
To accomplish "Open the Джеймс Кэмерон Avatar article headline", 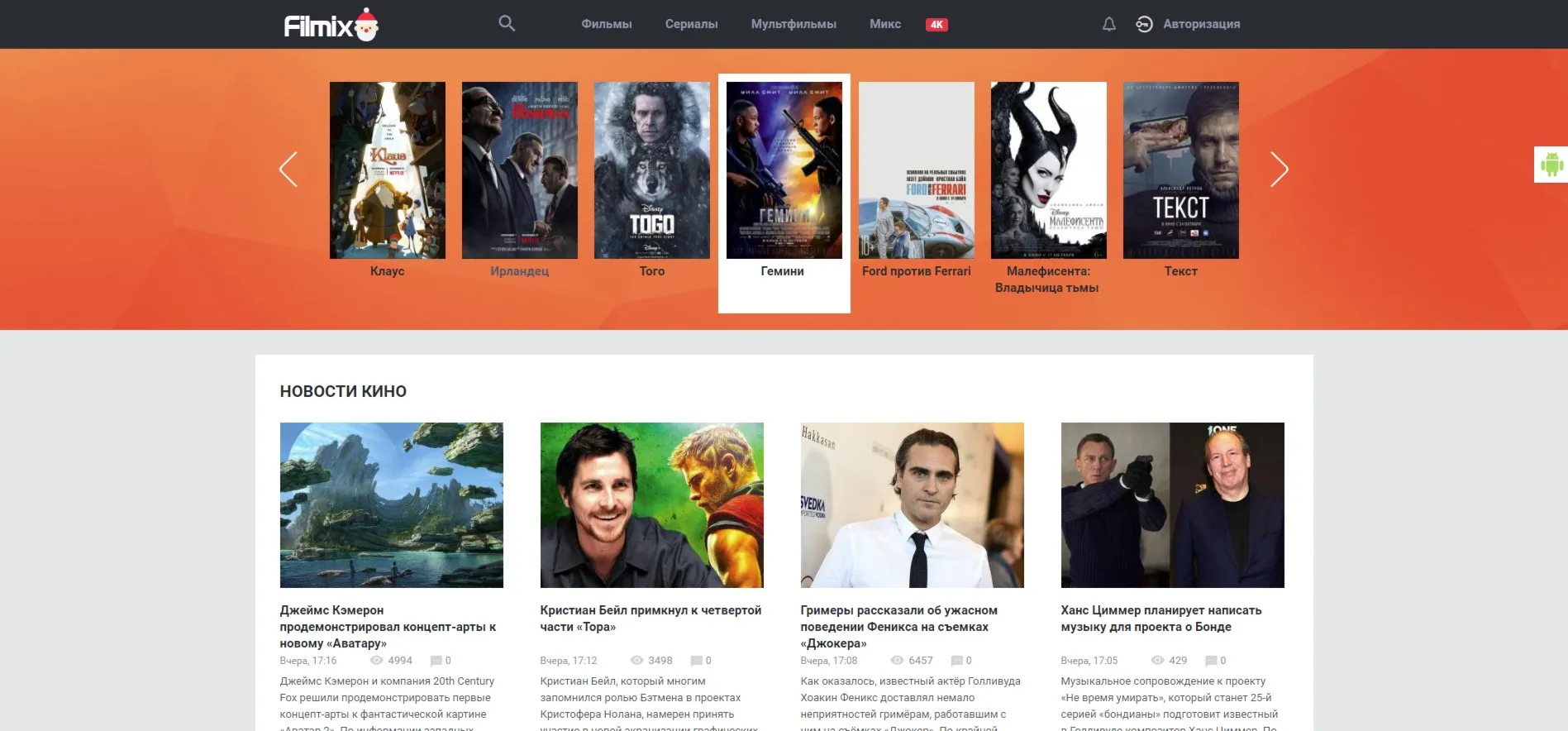I will pos(388,627).
